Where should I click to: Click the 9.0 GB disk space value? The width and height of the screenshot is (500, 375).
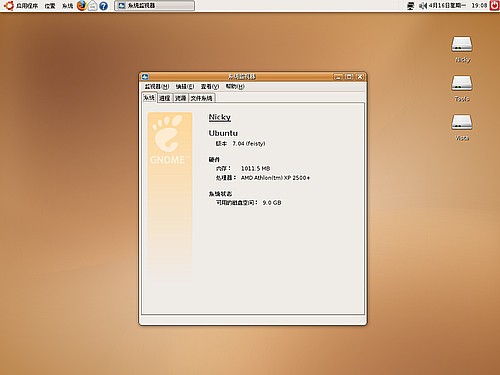[272, 203]
